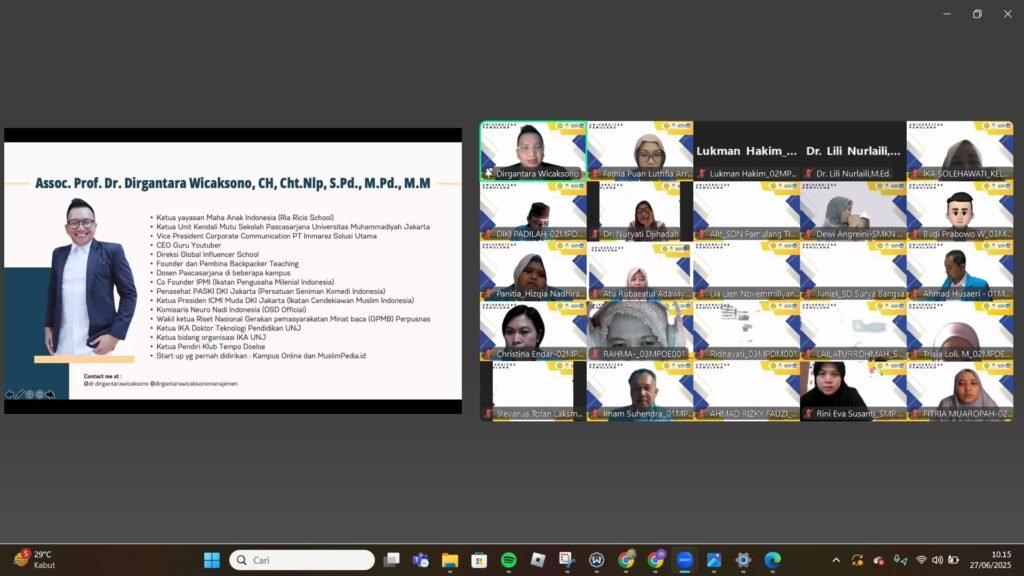
Task: Open Spotify from the taskbar
Action: 508,560
